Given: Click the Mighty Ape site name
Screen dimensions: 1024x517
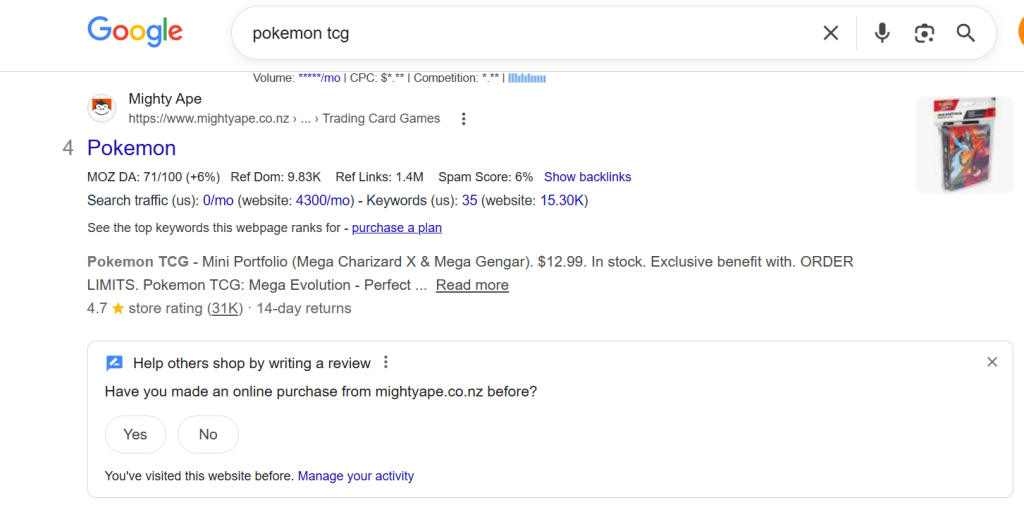Looking at the screenshot, I should (165, 99).
